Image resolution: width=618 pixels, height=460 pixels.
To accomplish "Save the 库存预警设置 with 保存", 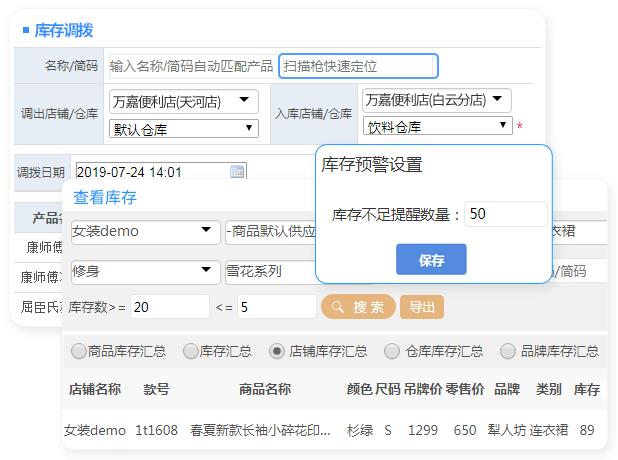I will [x=431, y=259].
